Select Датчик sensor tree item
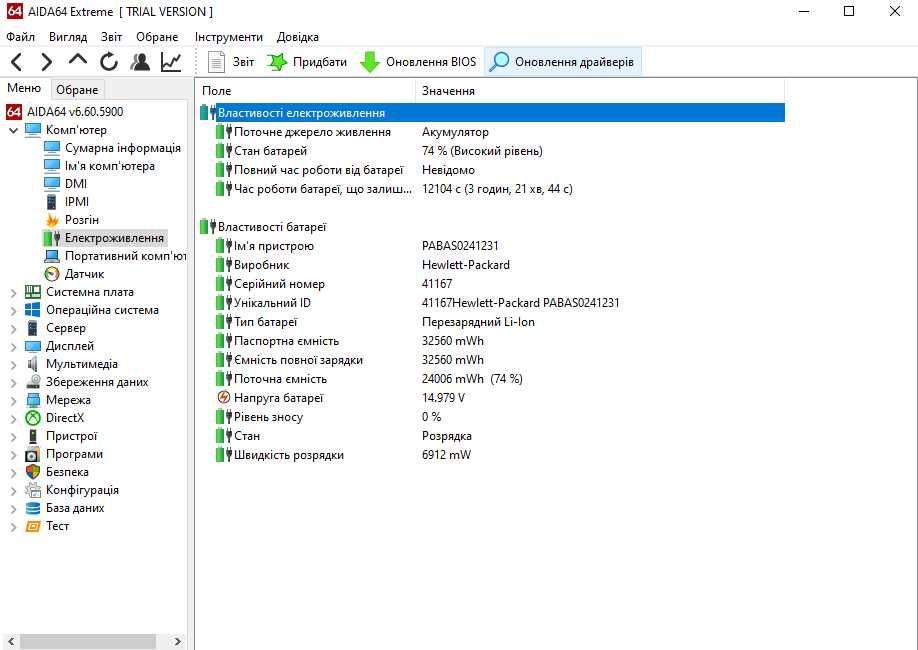The height and width of the screenshot is (650, 918). click(74, 273)
